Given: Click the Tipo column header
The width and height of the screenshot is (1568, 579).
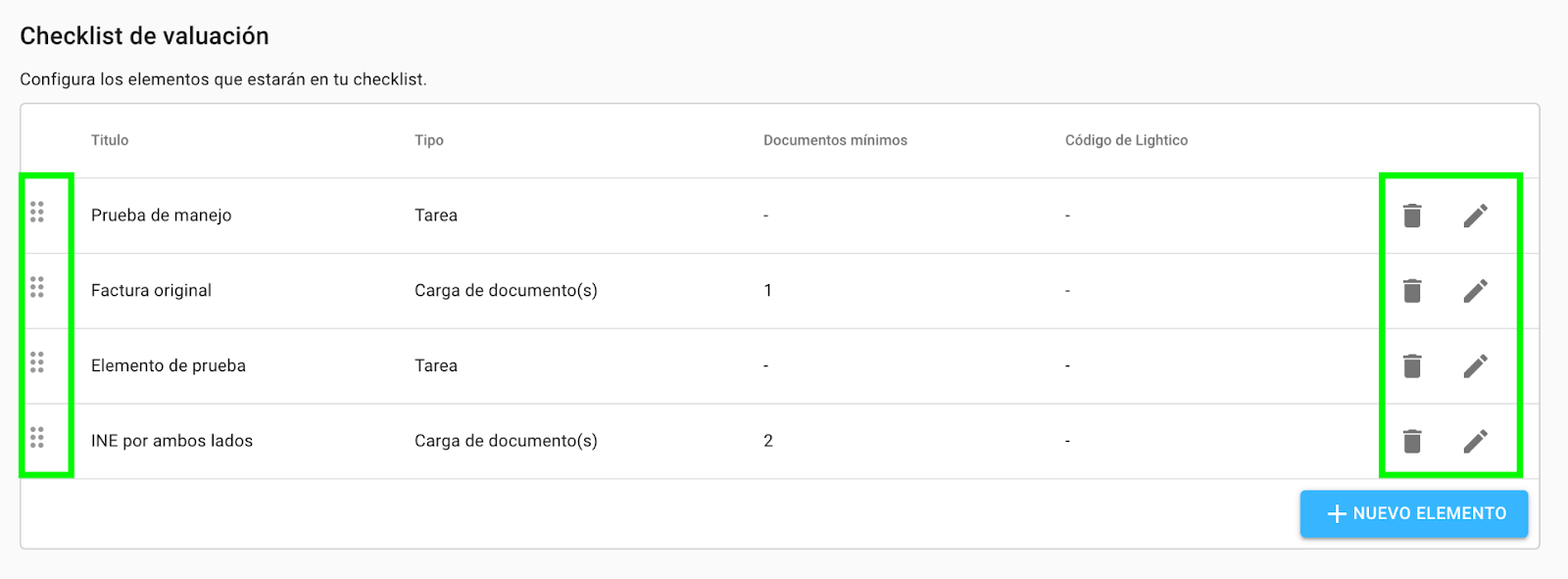Looking at the screenshot, I should [x=429, y=140].
